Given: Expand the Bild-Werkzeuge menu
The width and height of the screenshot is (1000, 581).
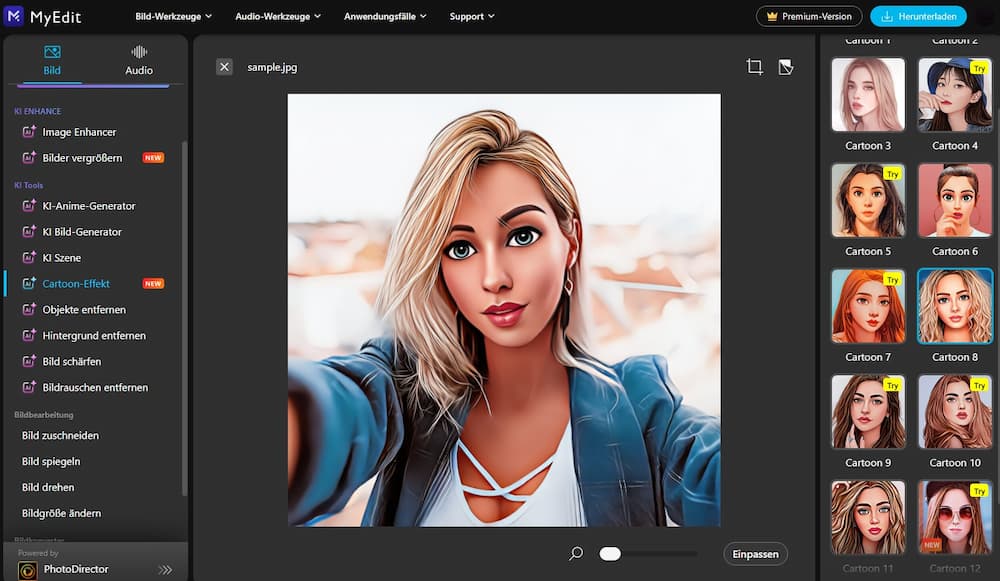Looking at the screenshot, I should (x=173, y=17).
